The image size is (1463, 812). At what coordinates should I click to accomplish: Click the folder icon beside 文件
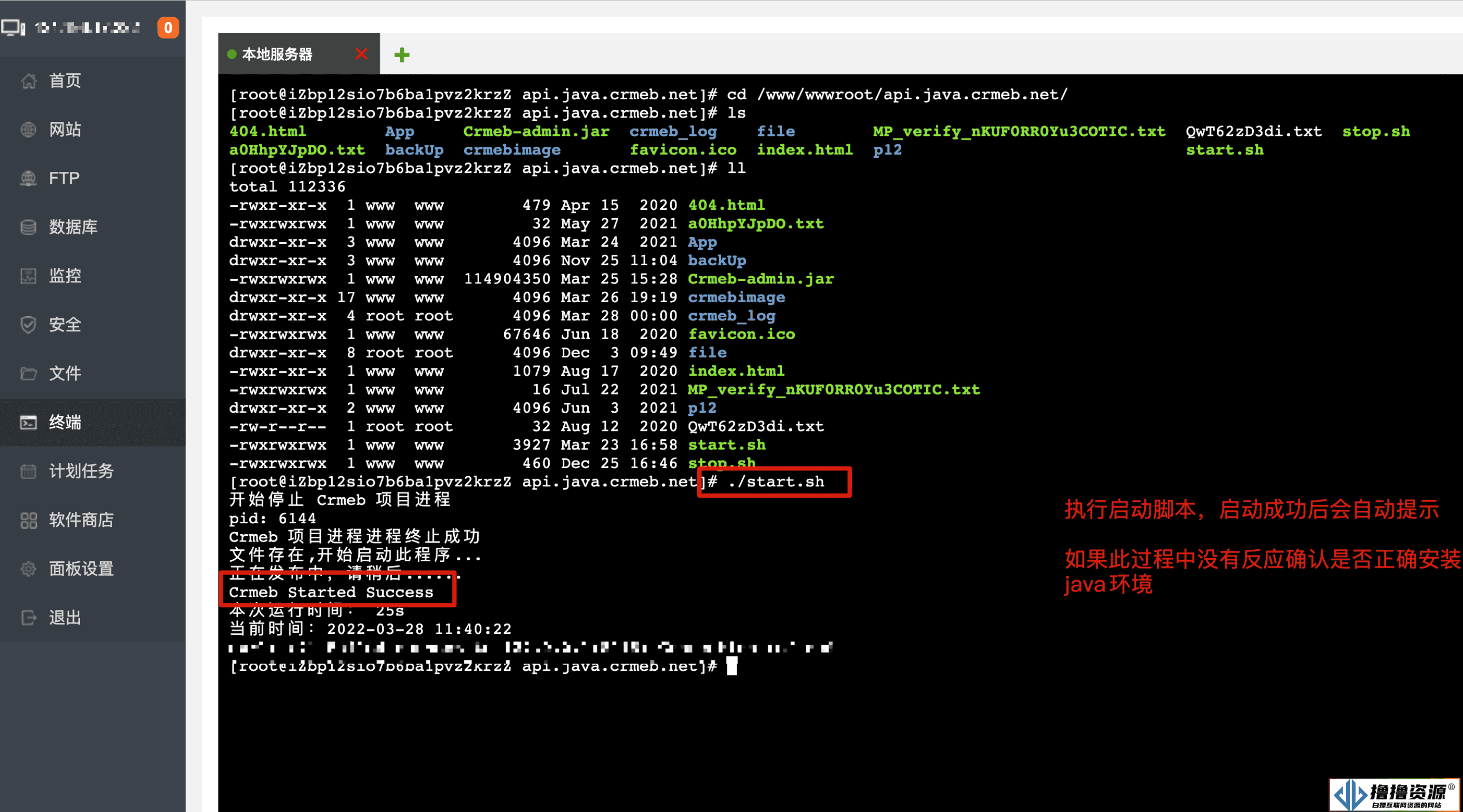coord(29,374)
